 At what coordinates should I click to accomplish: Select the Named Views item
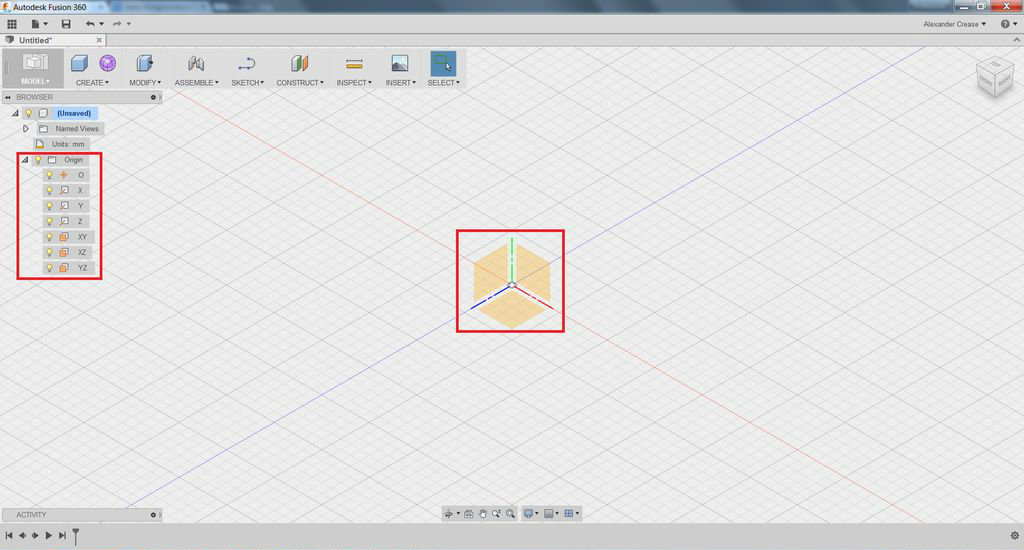click(x=76, y=129)
